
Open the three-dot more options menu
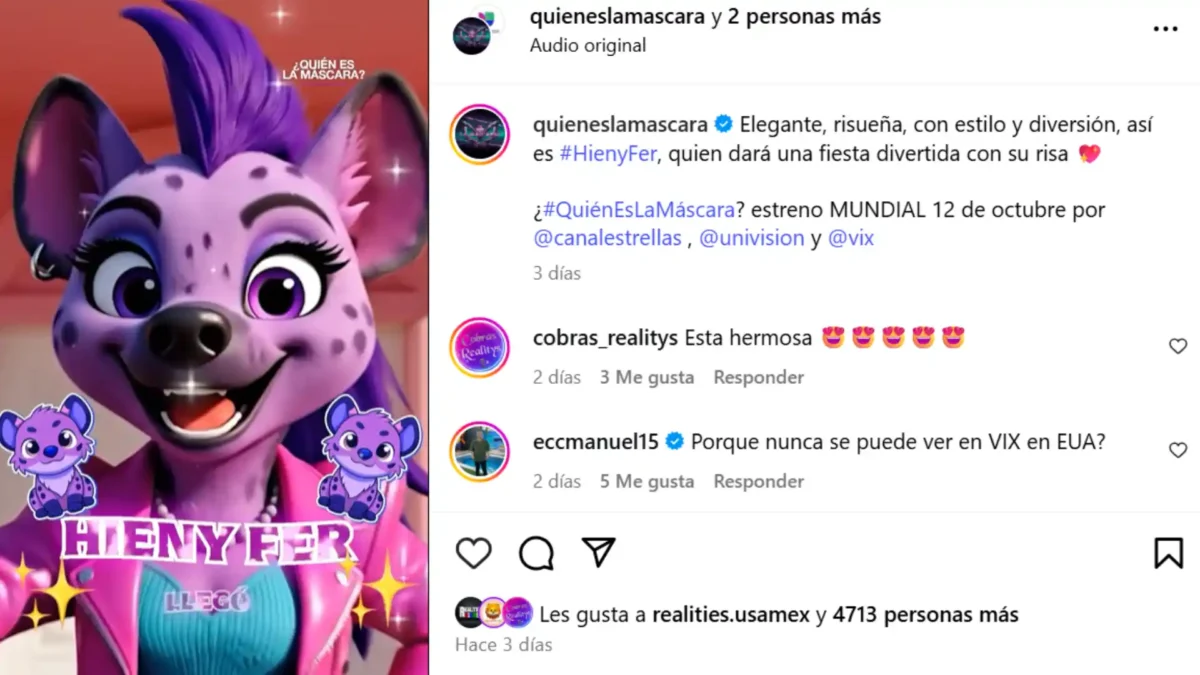coord(1165,29)
